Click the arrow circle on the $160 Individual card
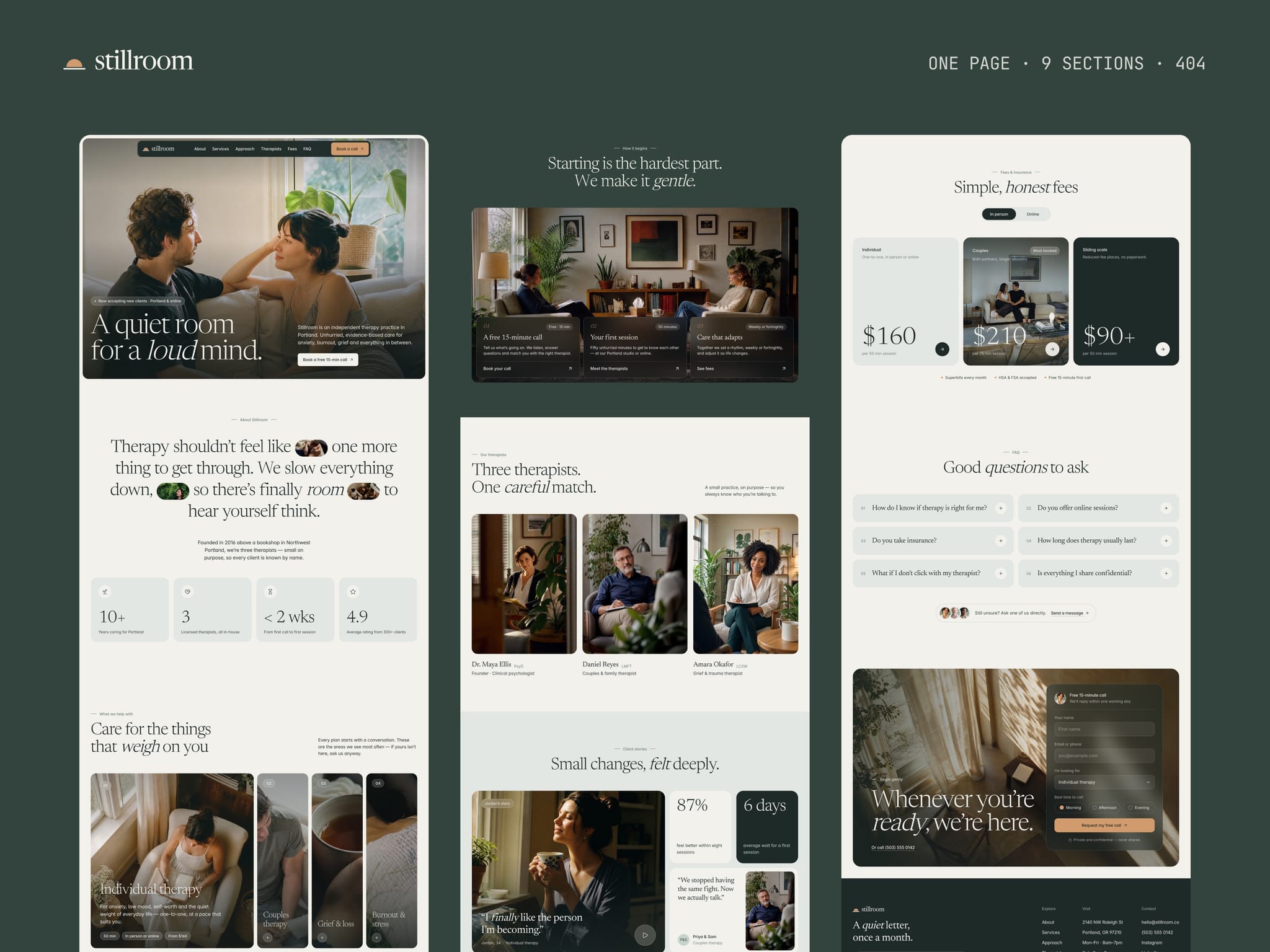Image resolution: width=1270 pixels, height=952 pixels. [x=942, y=349]
